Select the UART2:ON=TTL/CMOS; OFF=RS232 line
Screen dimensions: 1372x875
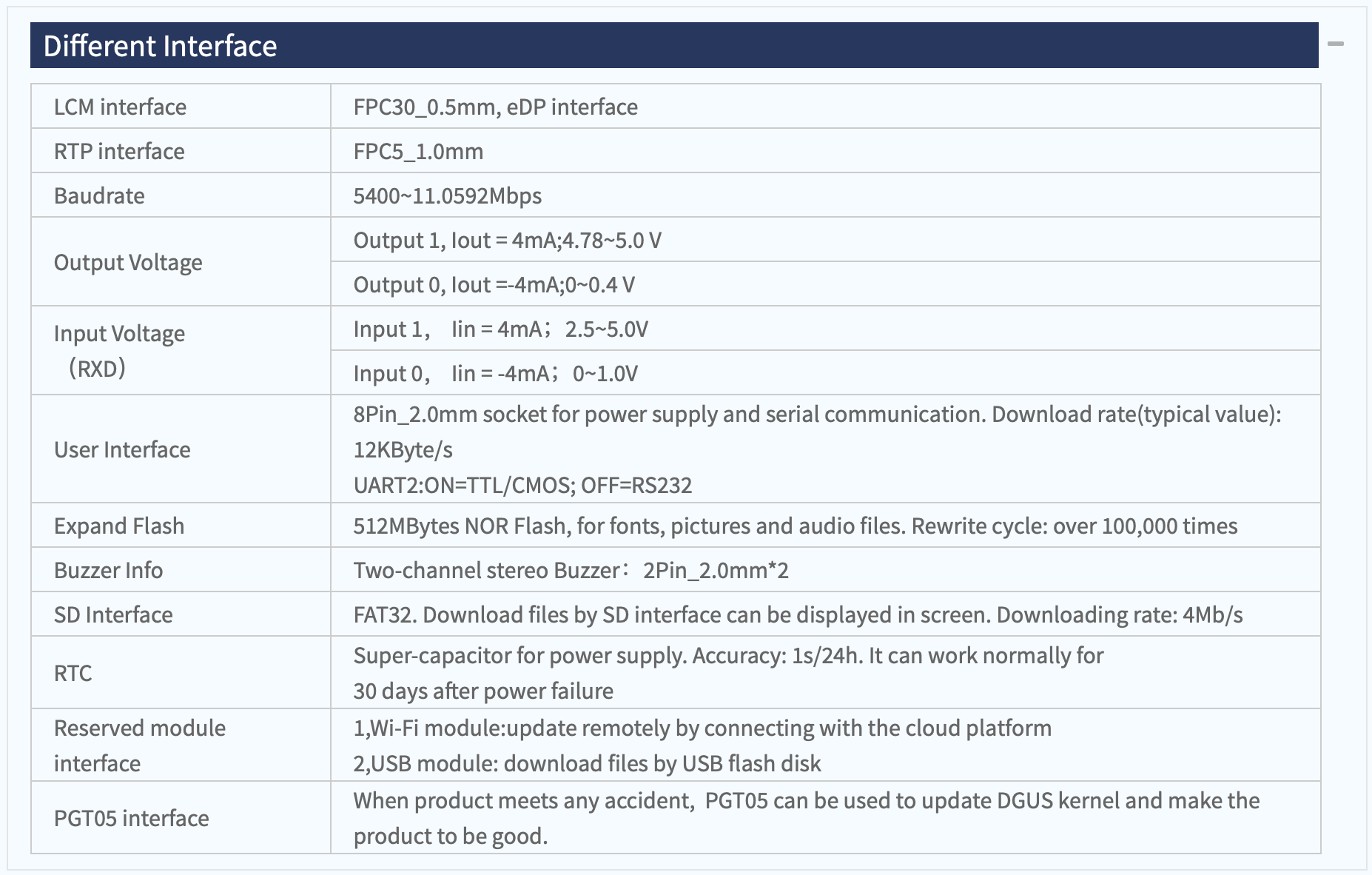coord(522,485)
